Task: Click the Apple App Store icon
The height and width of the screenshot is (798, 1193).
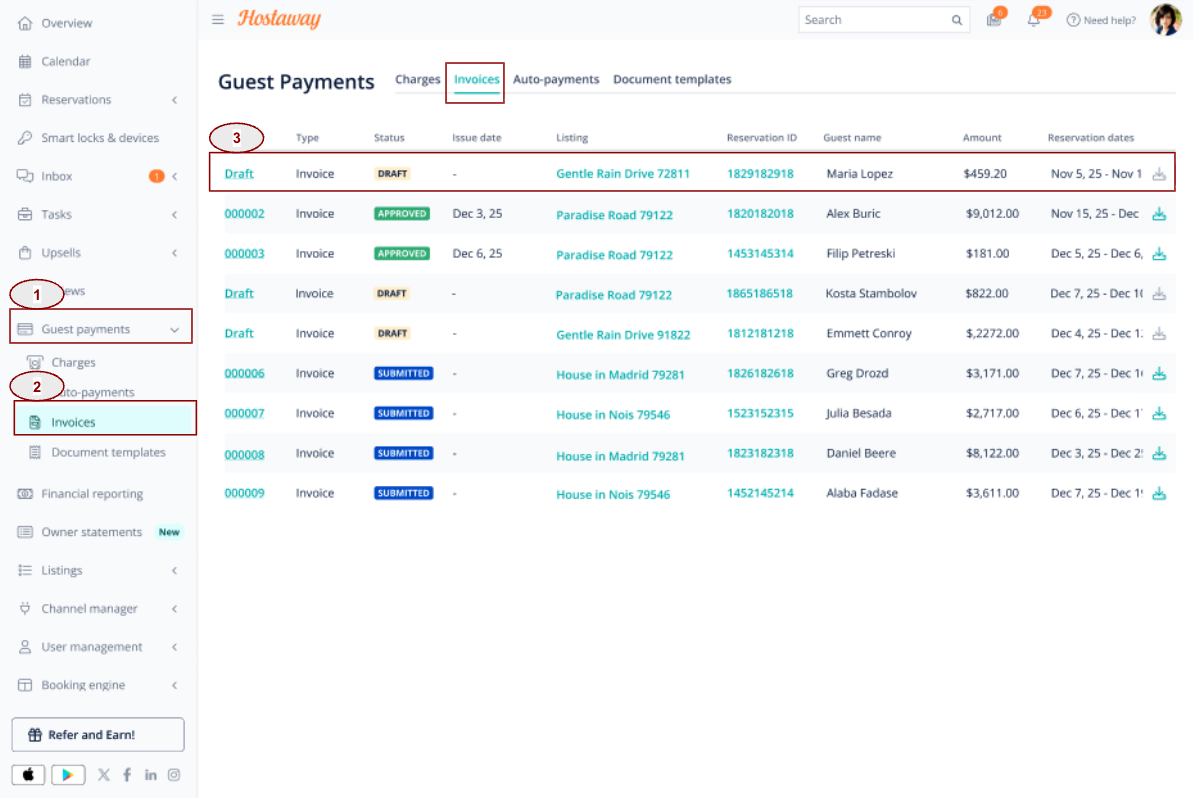Action: pyautogui.click(x=28, y=774)
